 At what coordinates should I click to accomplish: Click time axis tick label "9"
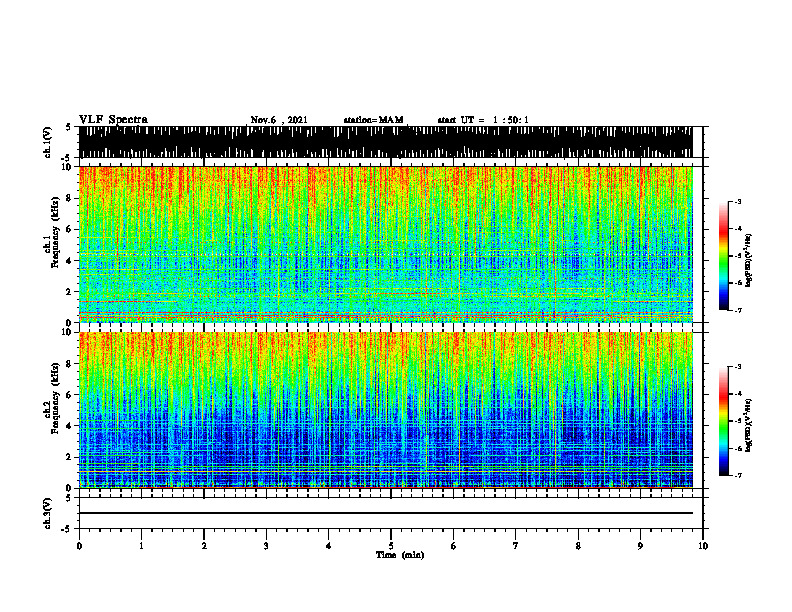tap(640, 546)
